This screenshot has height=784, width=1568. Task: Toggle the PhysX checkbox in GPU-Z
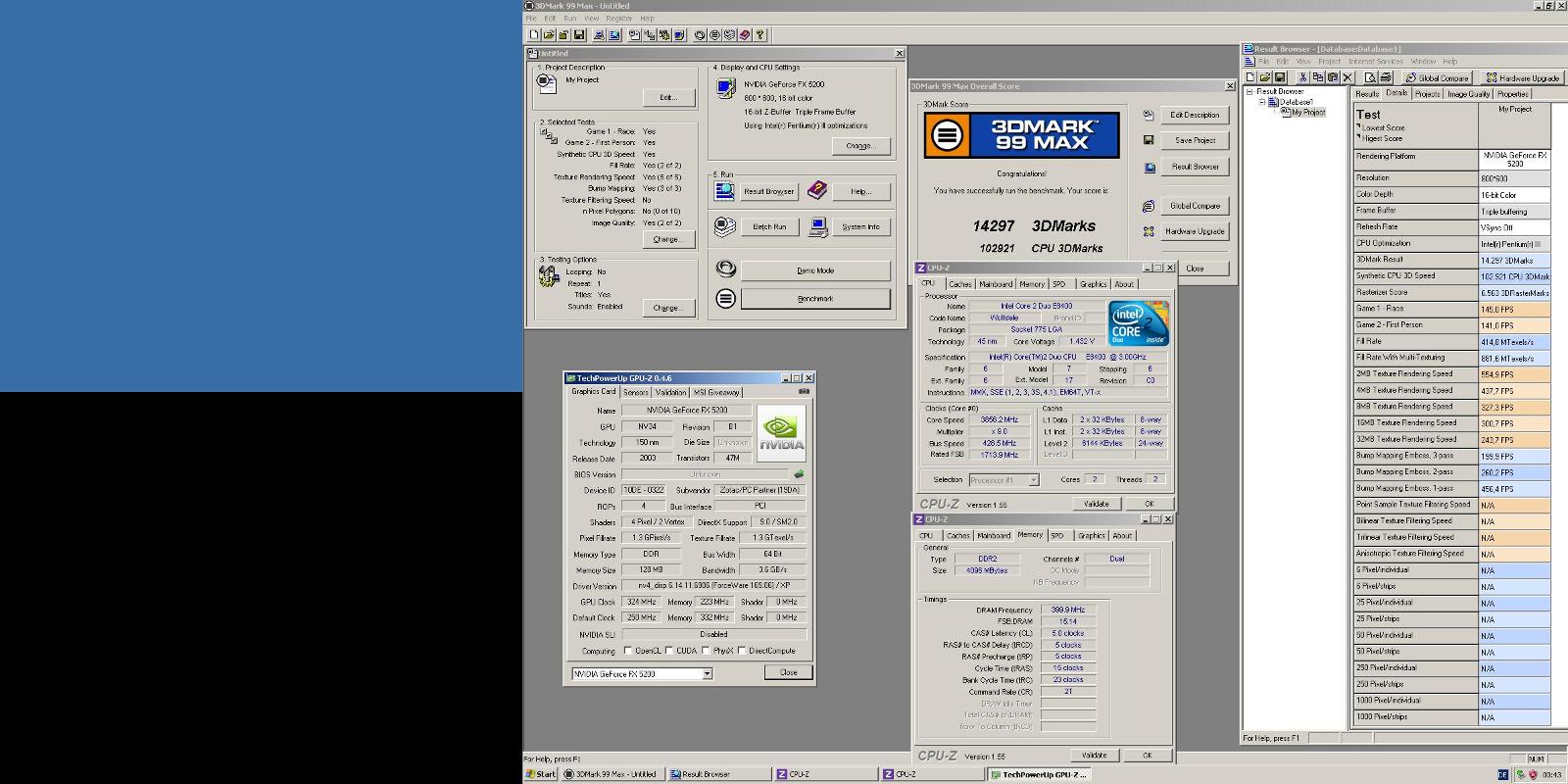(707, 650)
